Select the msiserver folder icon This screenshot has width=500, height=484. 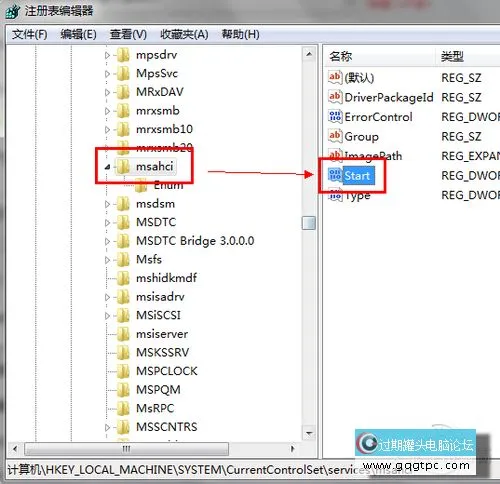tap(123, 334)
